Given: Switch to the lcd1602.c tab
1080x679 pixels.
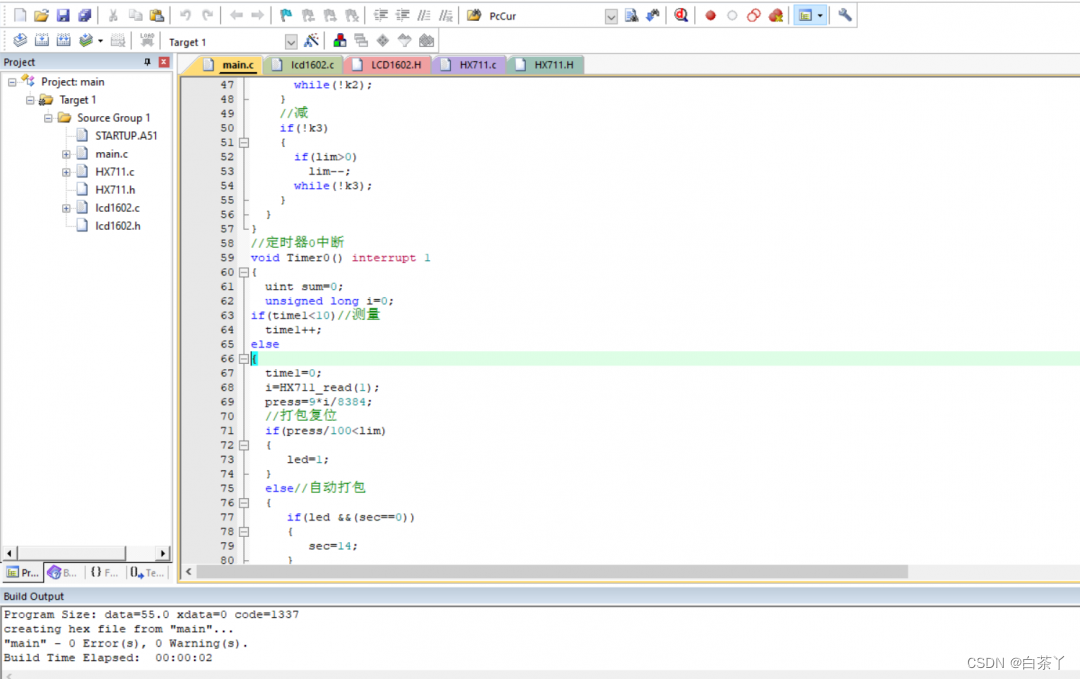Looking at the screenshot, I should pyautogui.click(x=312, y=65).
